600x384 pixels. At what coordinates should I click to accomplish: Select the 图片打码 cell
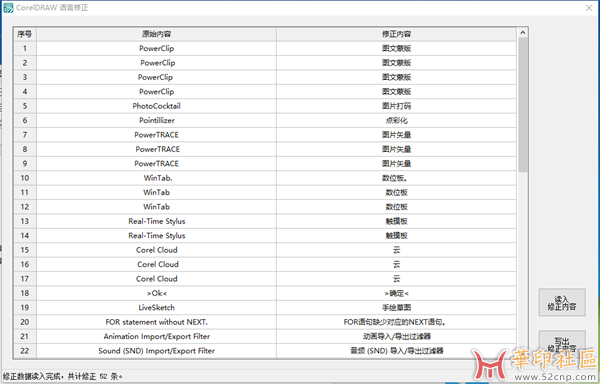(x=396, y=106)
